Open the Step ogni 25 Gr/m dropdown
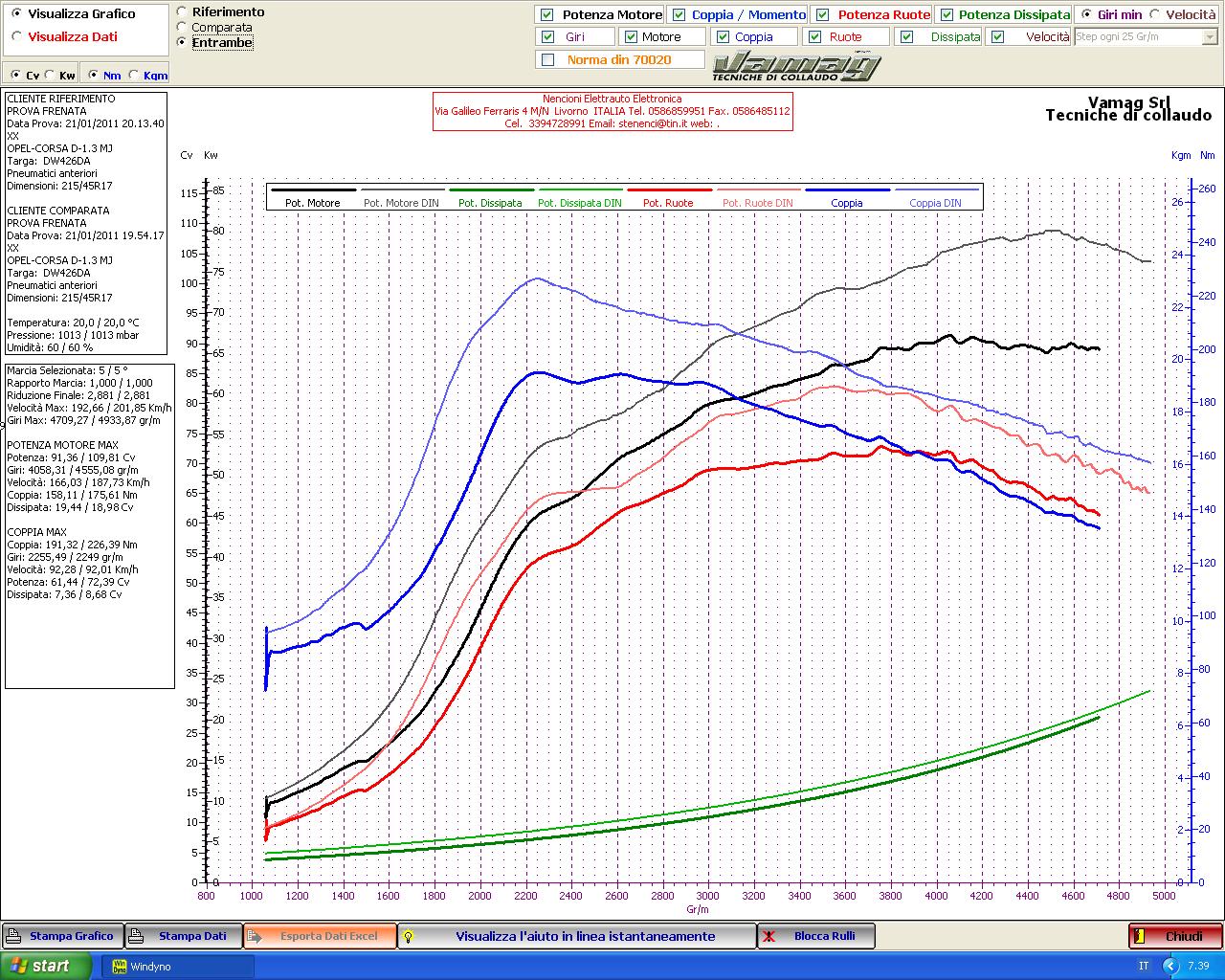The width and height of the screenshot is (1225, 980). [1210, 36]
